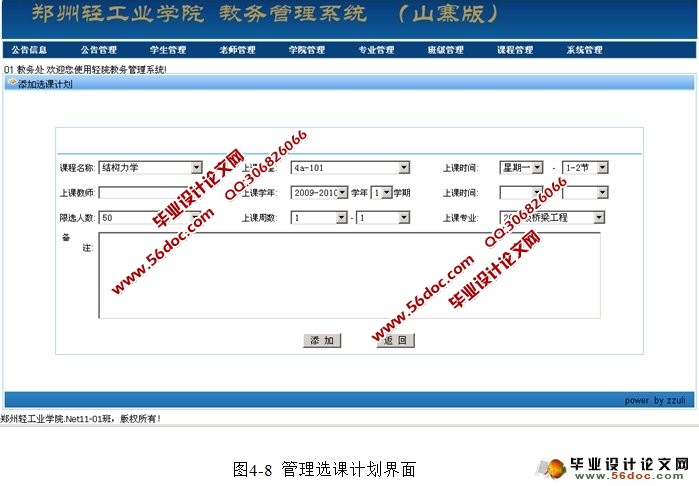This screenshot has width=699, height=486.
Task: Click the power by zzuli footer text
Action: [x=655, y=400]
